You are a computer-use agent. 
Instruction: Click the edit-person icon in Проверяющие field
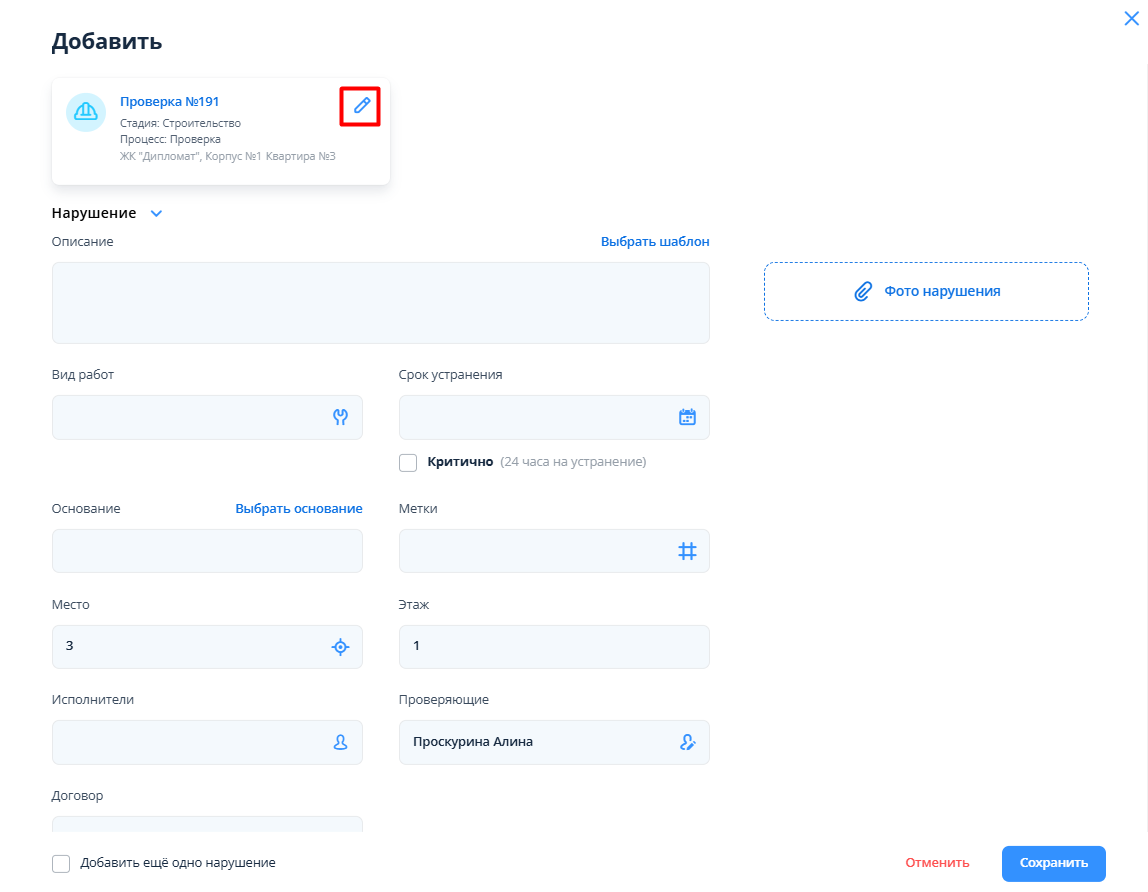click(687, 742)
